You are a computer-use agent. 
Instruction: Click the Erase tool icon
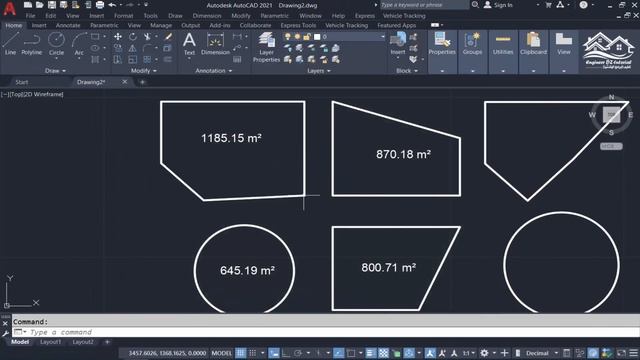tap(168, 37)
